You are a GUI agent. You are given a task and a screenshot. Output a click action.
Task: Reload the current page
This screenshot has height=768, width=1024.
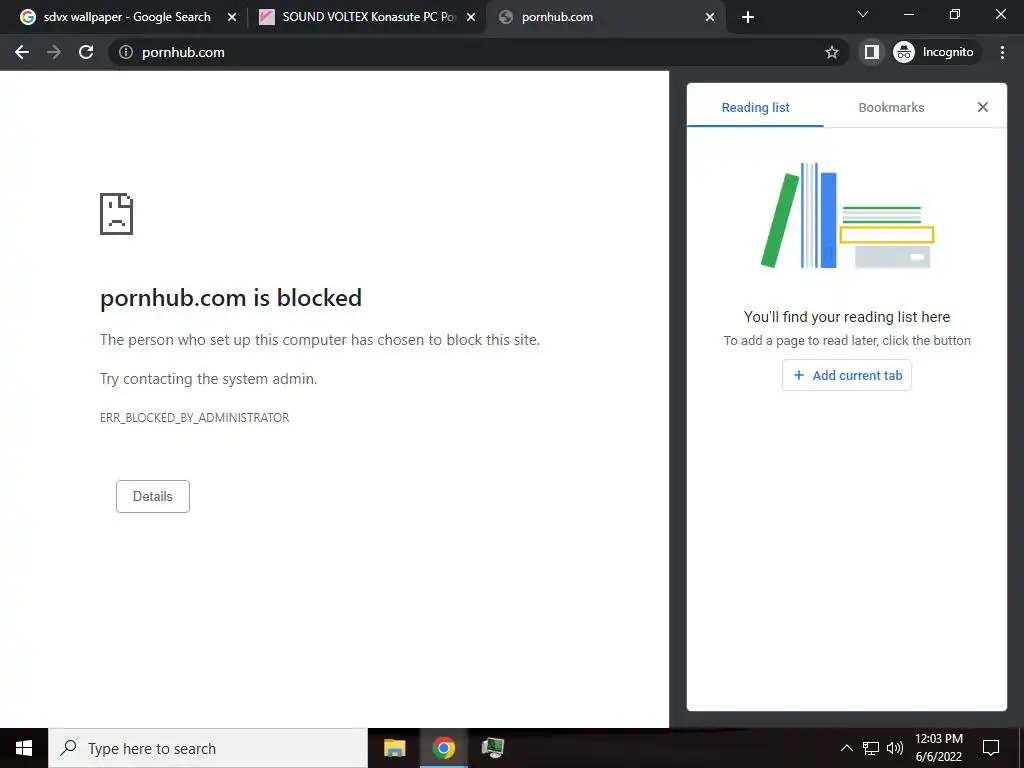point(86,52)
